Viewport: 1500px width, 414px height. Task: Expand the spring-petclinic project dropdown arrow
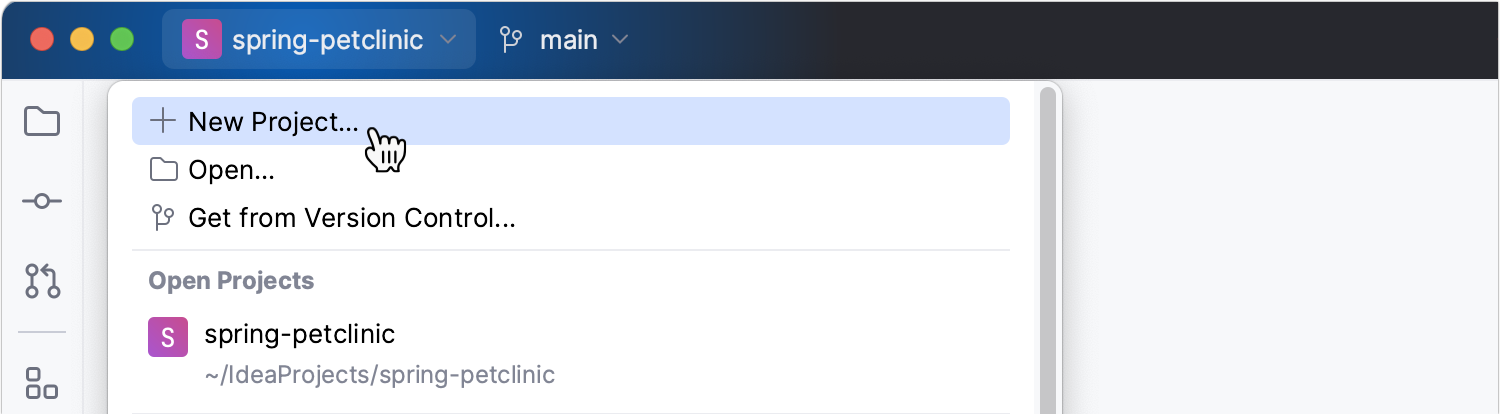click(449, 40)
